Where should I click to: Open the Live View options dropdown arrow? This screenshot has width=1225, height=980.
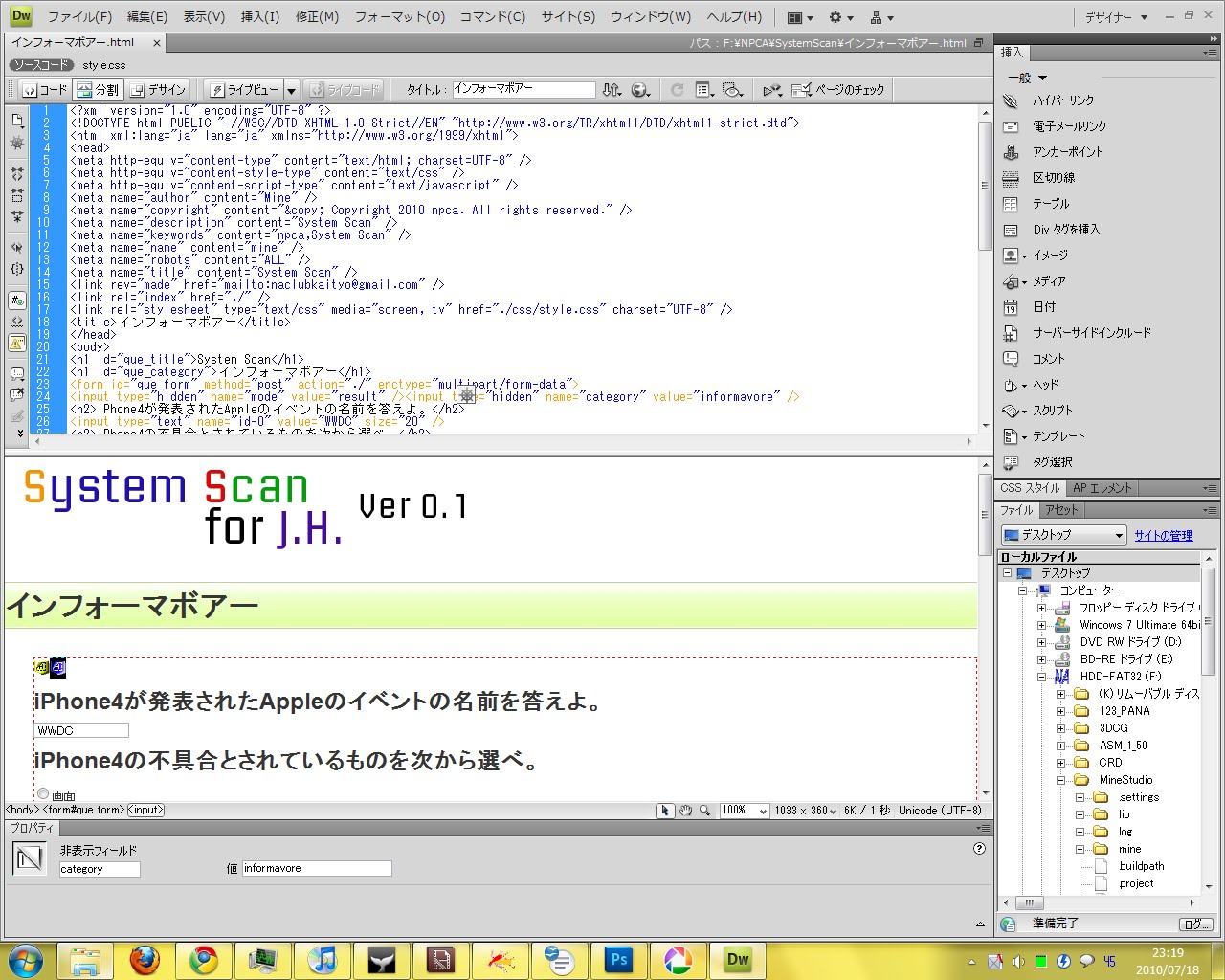pyautogui.click(x=292, y=90)
